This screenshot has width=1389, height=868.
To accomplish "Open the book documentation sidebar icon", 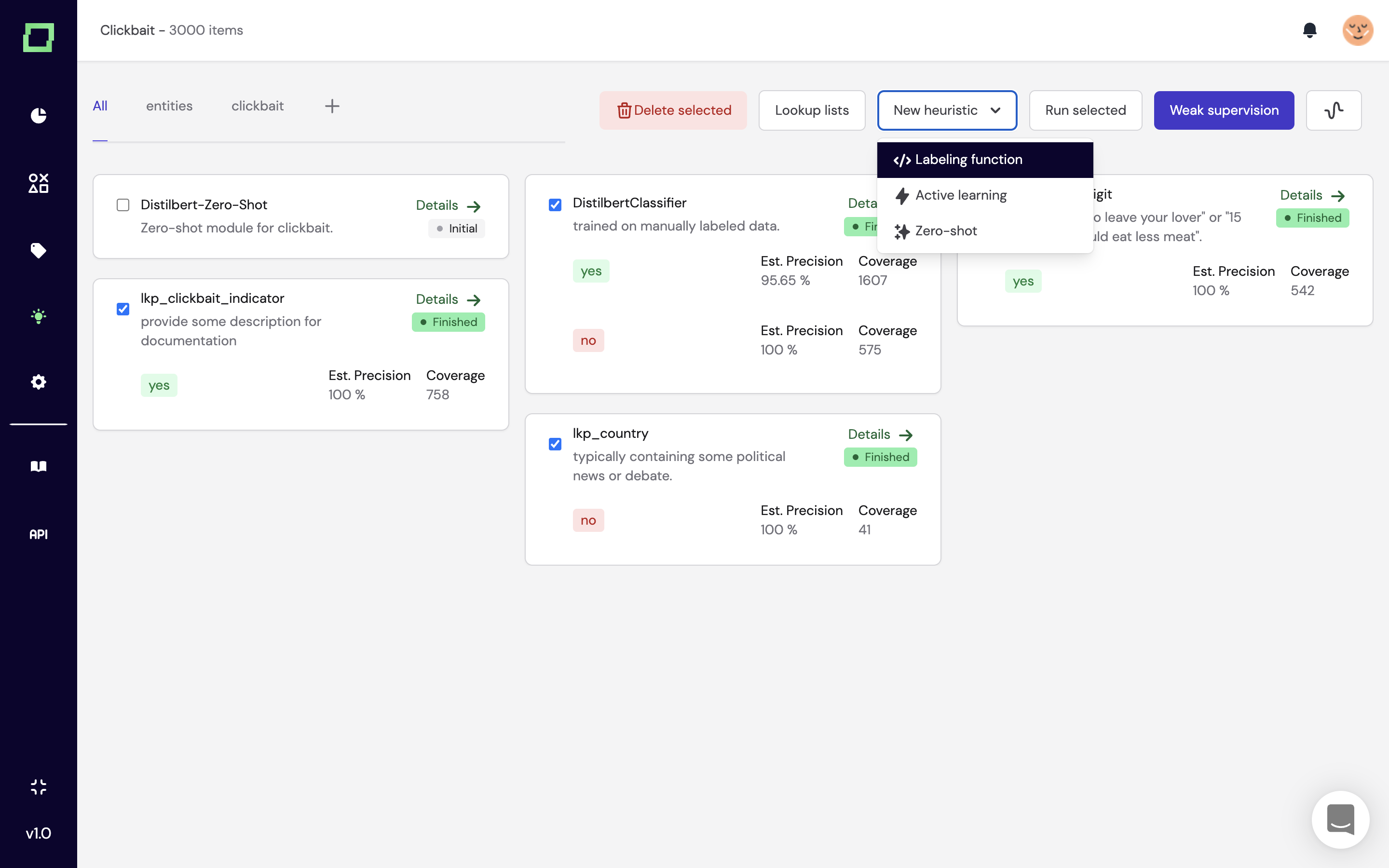I will [39, 466].
